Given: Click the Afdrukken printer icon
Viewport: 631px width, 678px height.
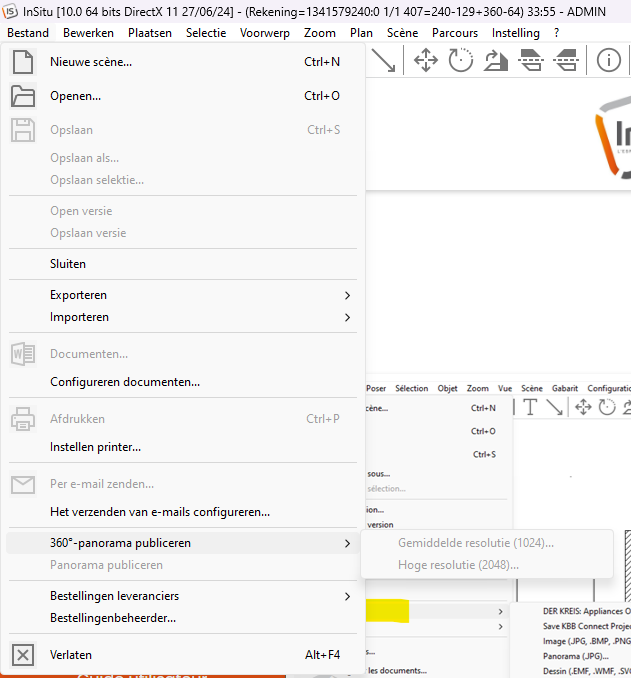Looking at the screenshot, I should 22,419.
